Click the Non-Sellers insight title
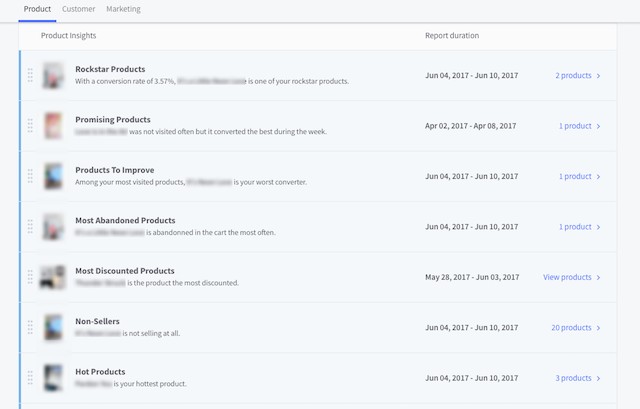The height and width of the screenshot is (409, 640). pyautogui.click(x=97, y=321)
